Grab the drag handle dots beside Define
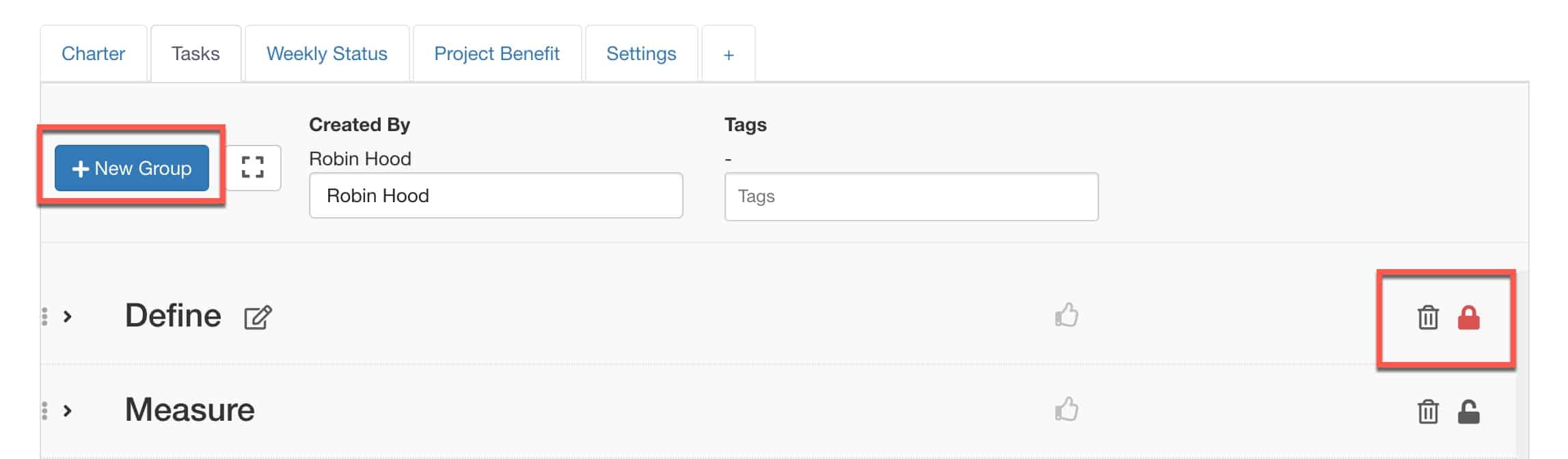Screen dimensions: 1568x459 45,316
